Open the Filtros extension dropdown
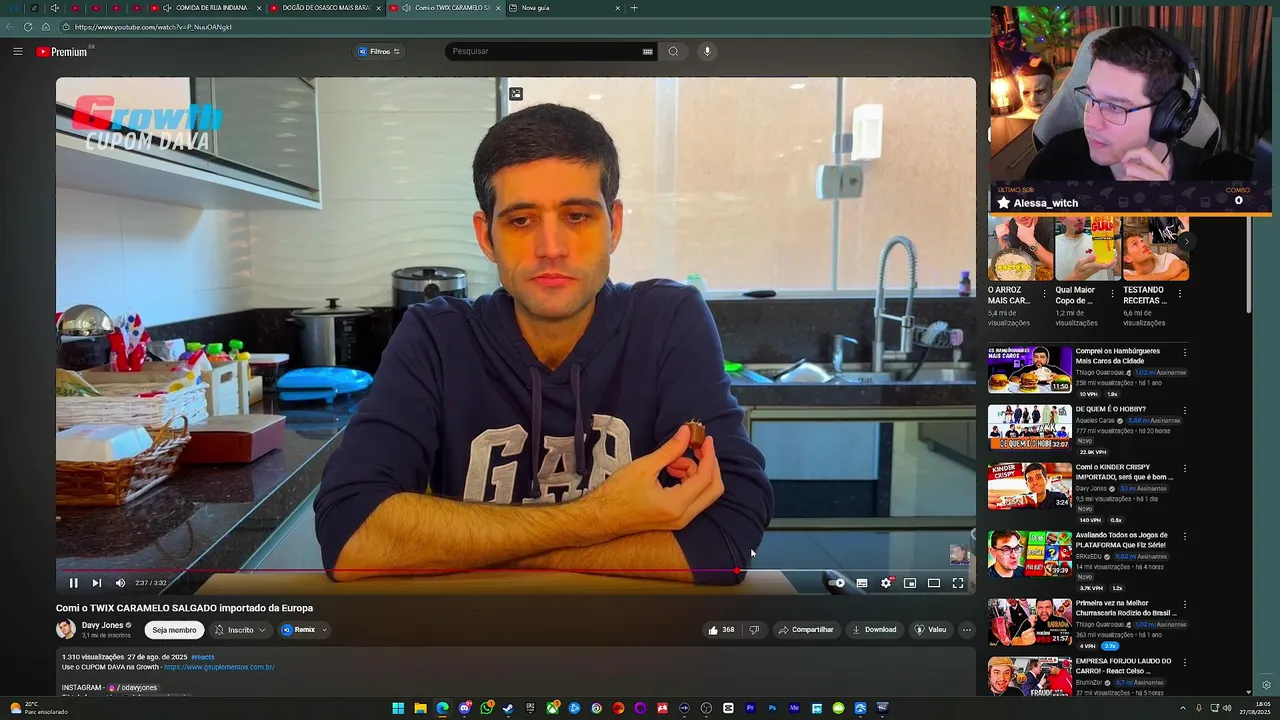1280x720 pixels. [x=379, y=51]
